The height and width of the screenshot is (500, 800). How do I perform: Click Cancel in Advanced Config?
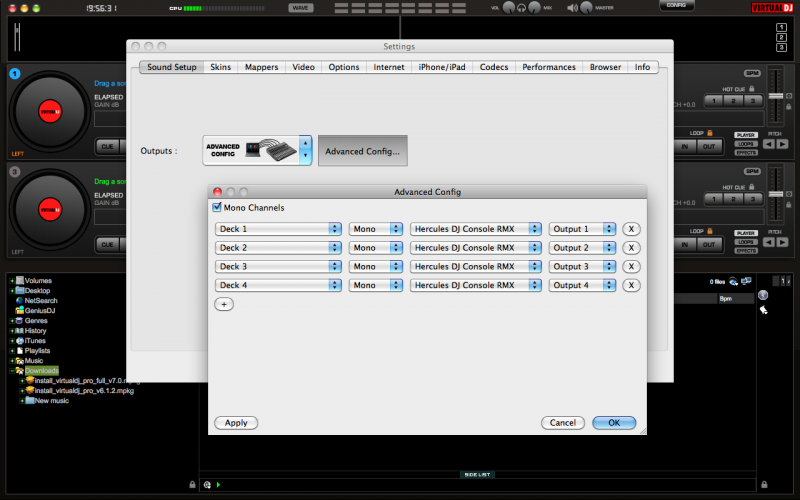click(x=563, y=423)
